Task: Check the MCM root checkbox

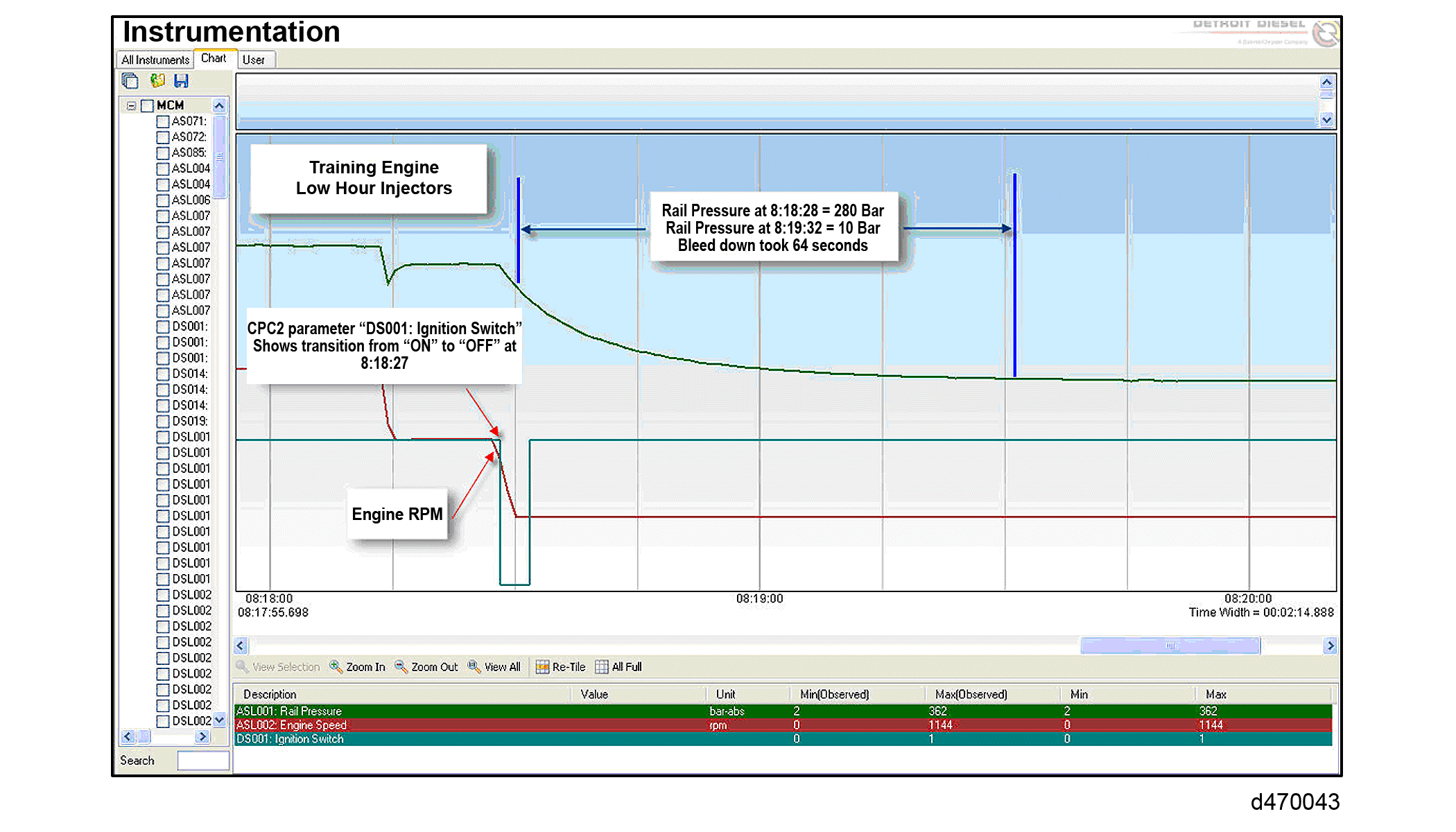Action: click(x=147, y=105)
